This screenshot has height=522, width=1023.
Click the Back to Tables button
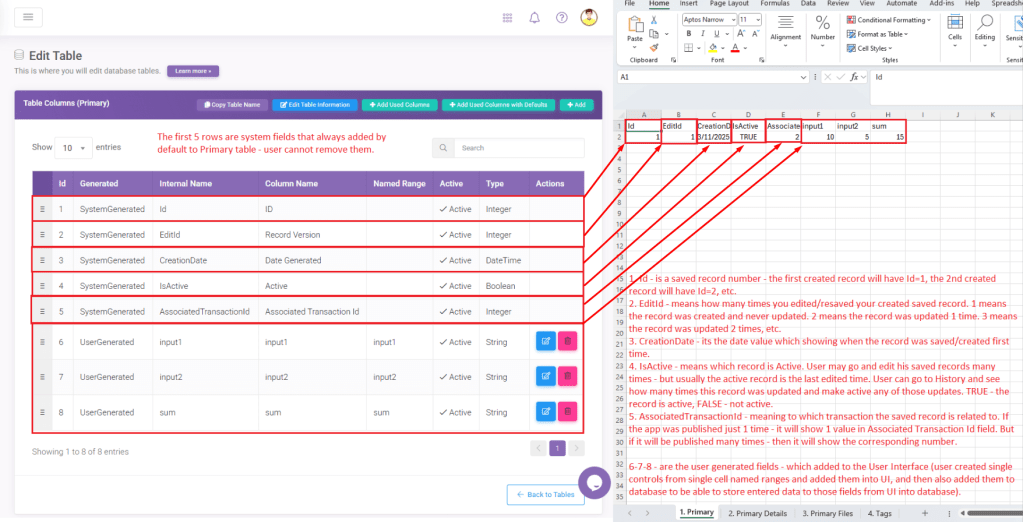click(545, 495)
